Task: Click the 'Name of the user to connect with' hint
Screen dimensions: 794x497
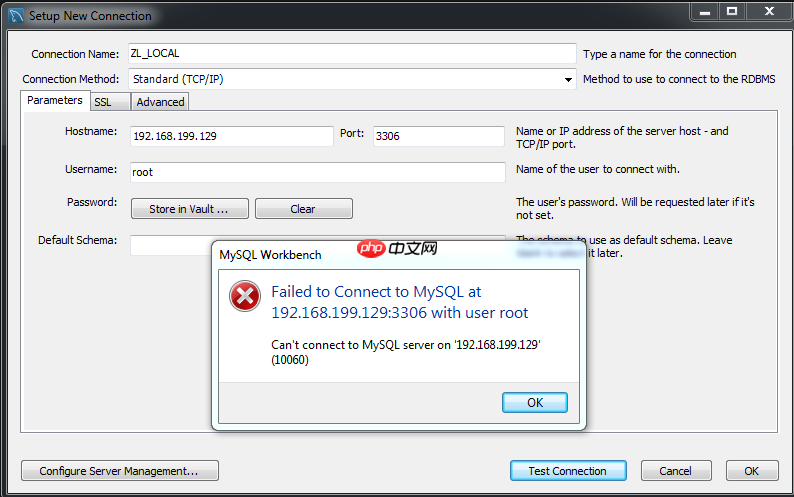Action: click(x=598, y=169)
